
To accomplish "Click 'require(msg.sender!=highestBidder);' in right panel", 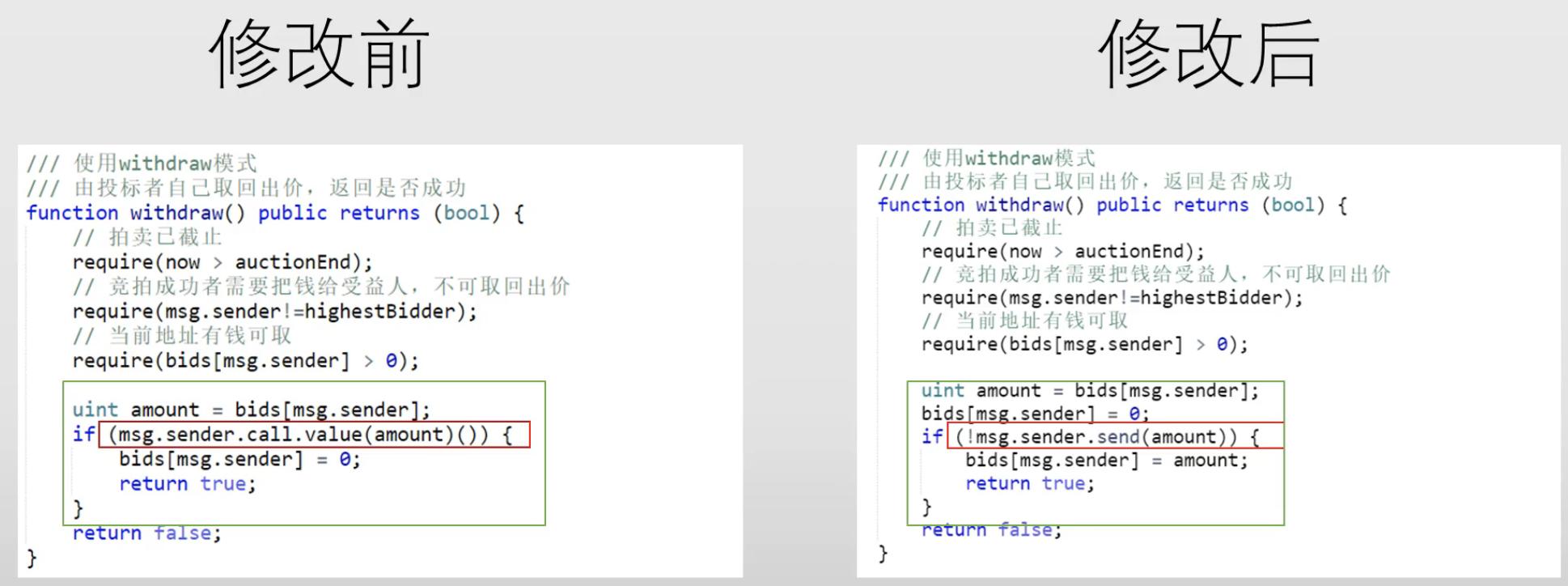I will pyautogui.click(x=1112, y=298).
